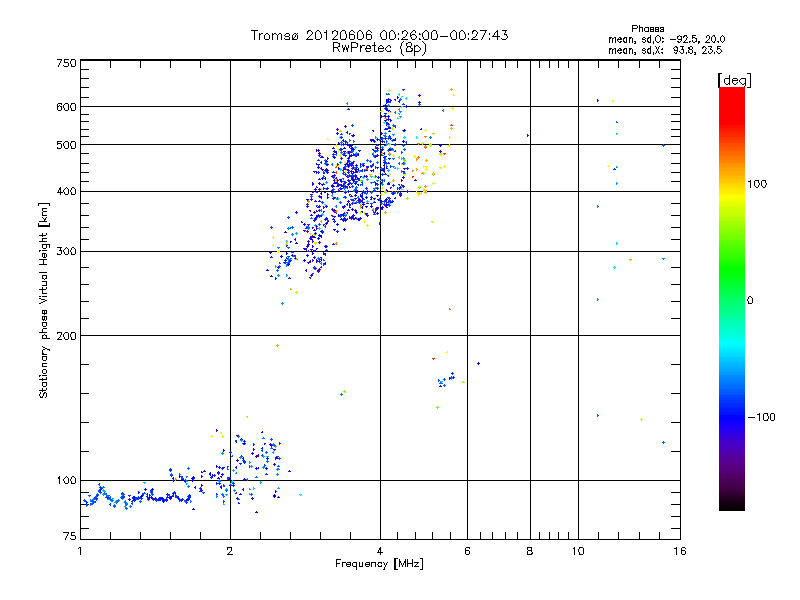This screenshot has height=600, width=800.
Task: Click the '2' x-axis tick label
Action: [230, 551]
